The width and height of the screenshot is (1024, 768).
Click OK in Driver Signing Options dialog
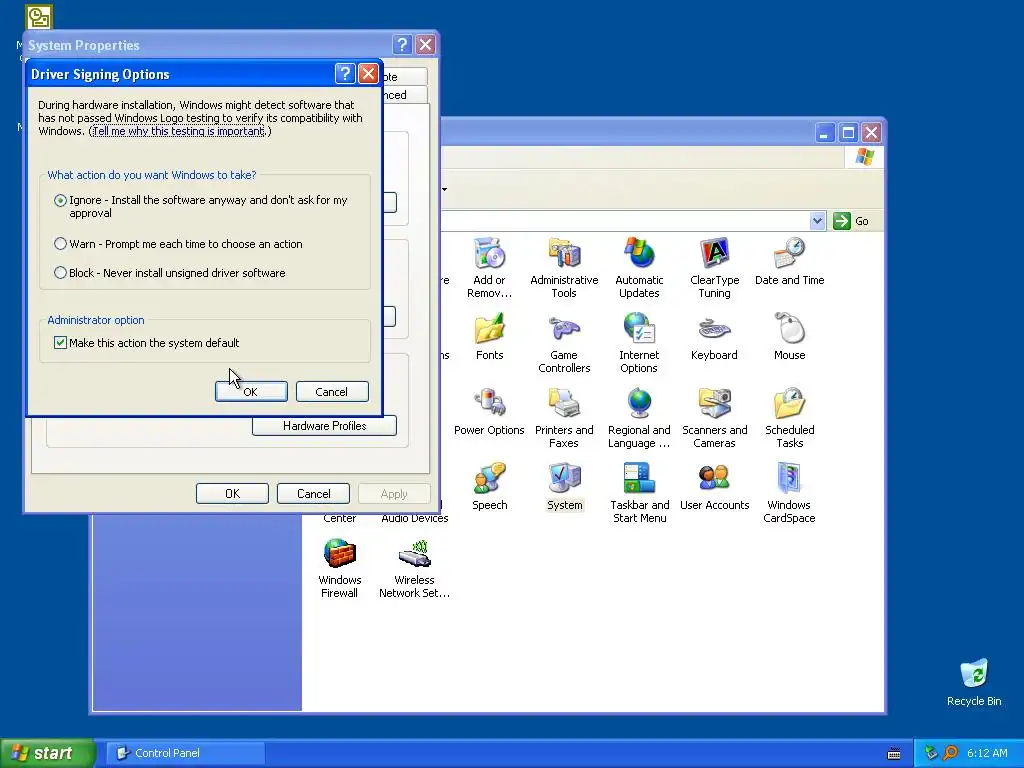251,392
